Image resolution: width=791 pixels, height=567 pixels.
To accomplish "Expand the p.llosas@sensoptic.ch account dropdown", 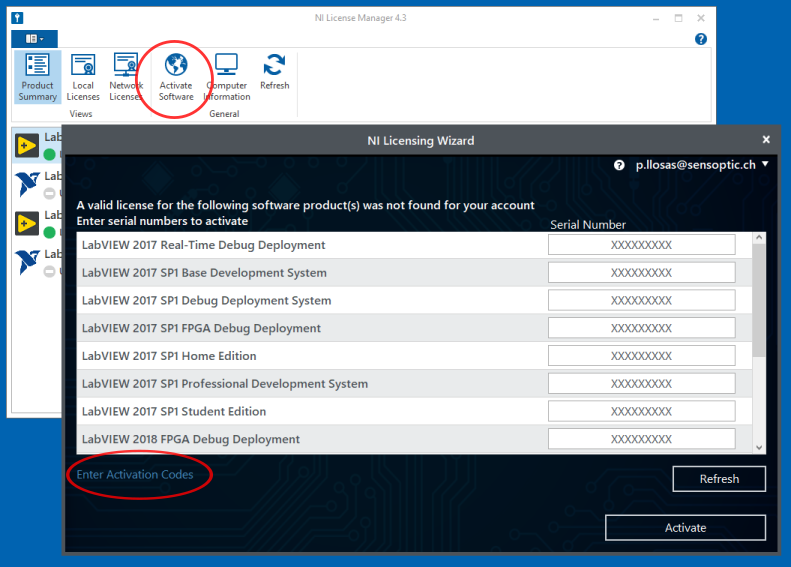I will 701,164.
